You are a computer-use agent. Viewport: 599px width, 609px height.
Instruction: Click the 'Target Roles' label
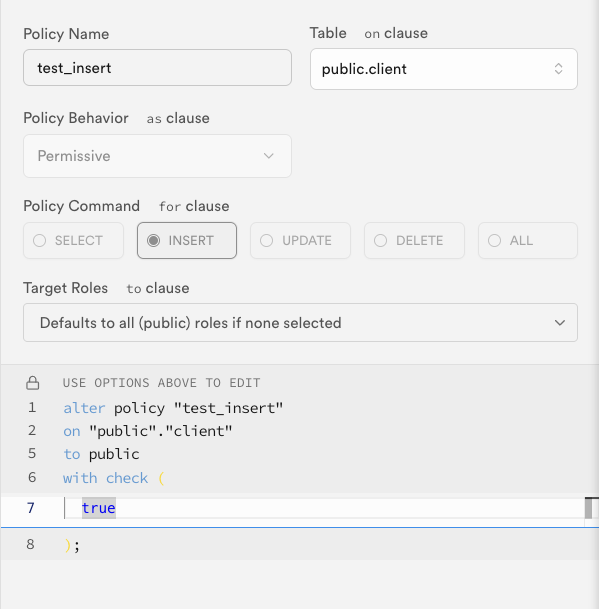[65, 288]
